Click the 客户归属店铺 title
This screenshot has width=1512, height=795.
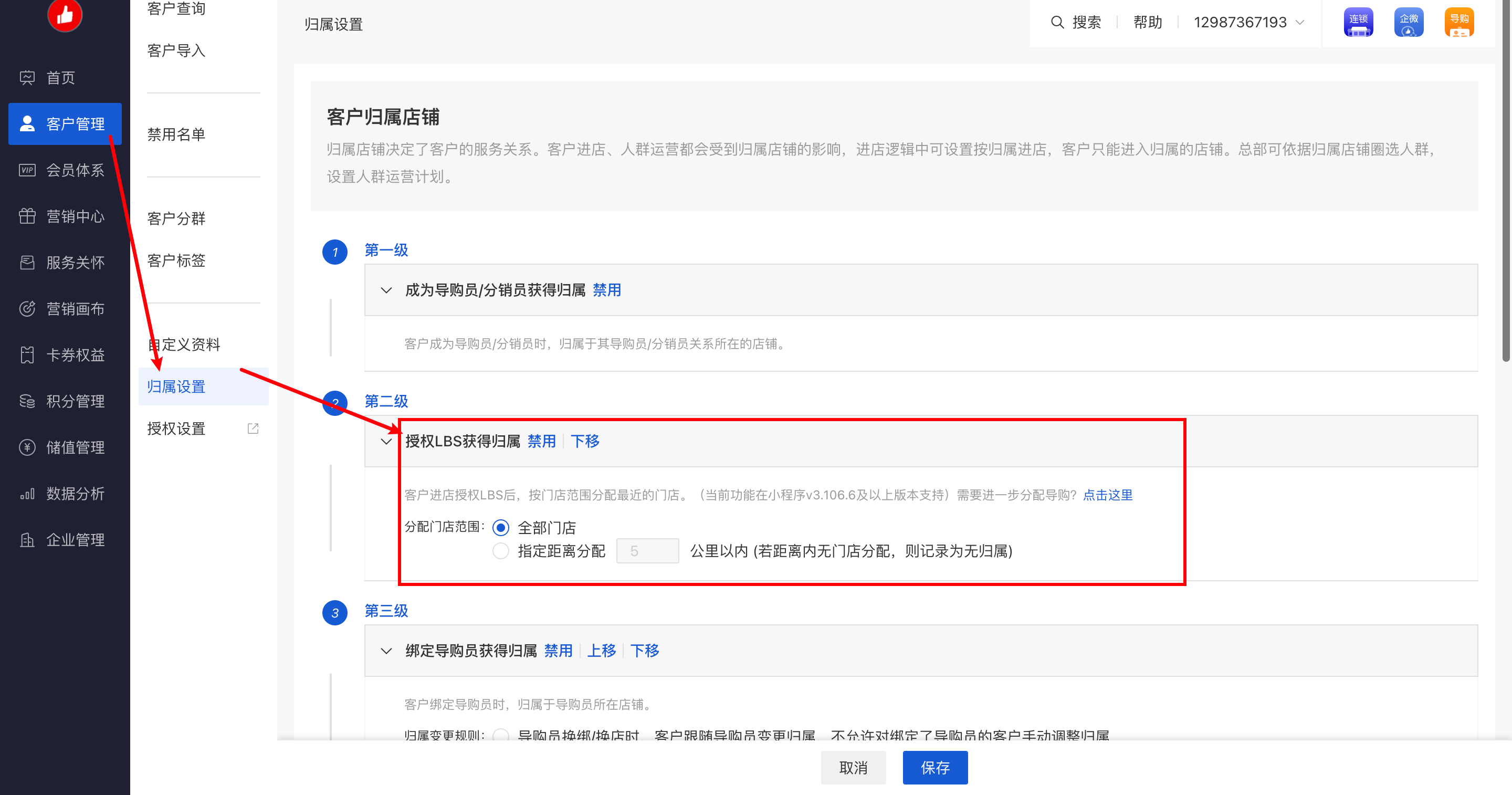[x=383, y=117]
